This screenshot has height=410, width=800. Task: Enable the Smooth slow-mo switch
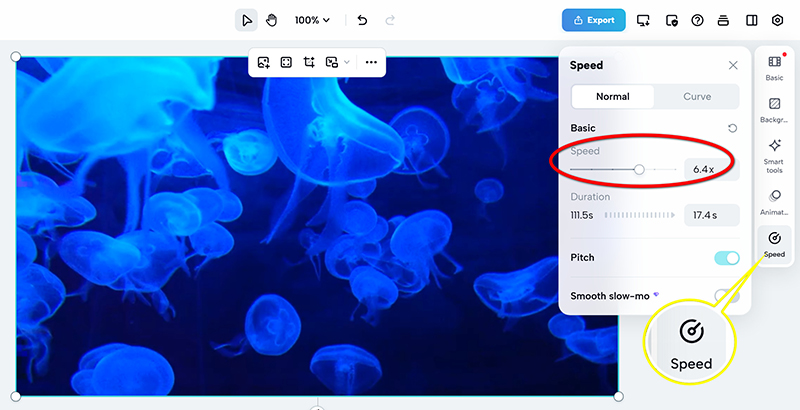(x=726, y=296)
